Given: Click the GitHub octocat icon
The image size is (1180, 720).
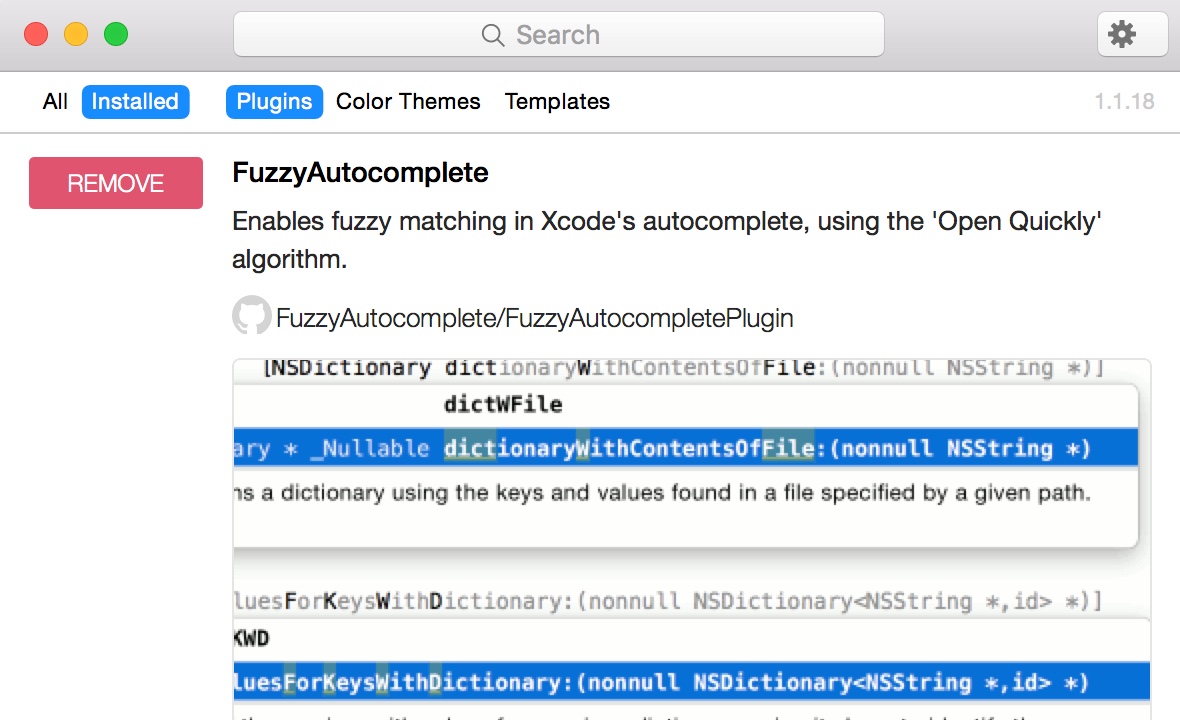Looking at the screenshot, I should 251,315.
